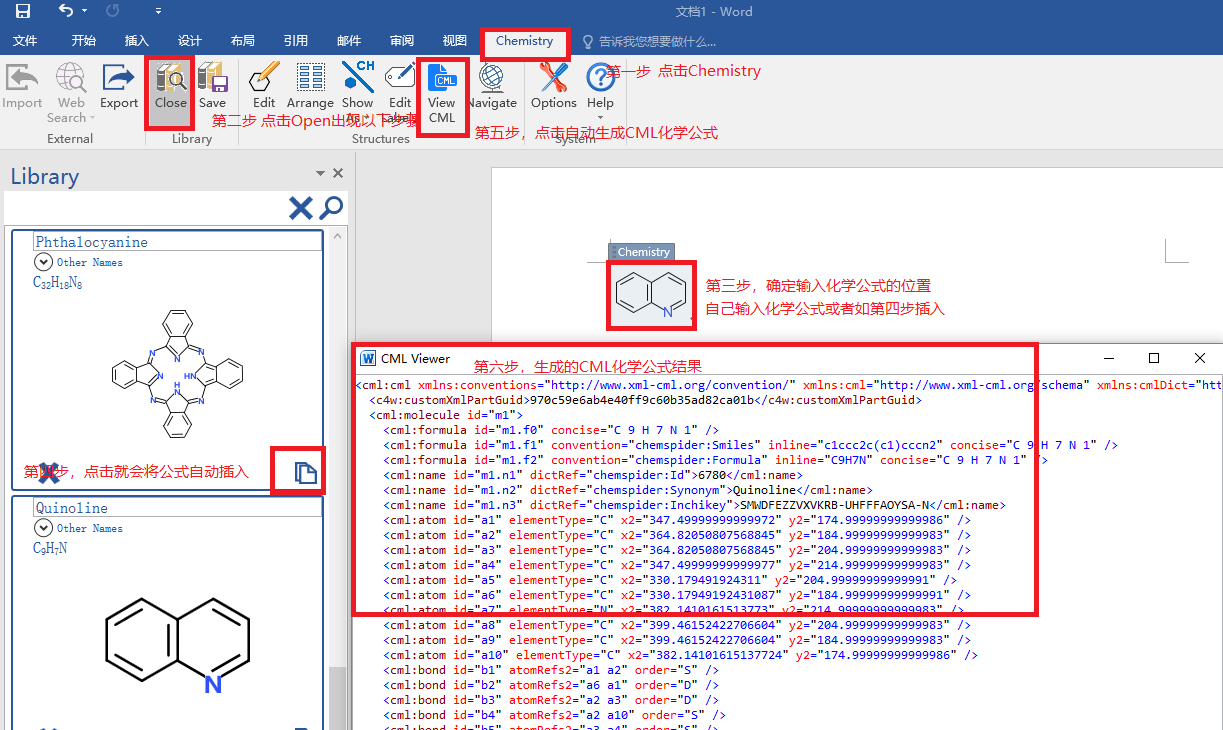Click the Library search magnifier icon

[331, 208]
